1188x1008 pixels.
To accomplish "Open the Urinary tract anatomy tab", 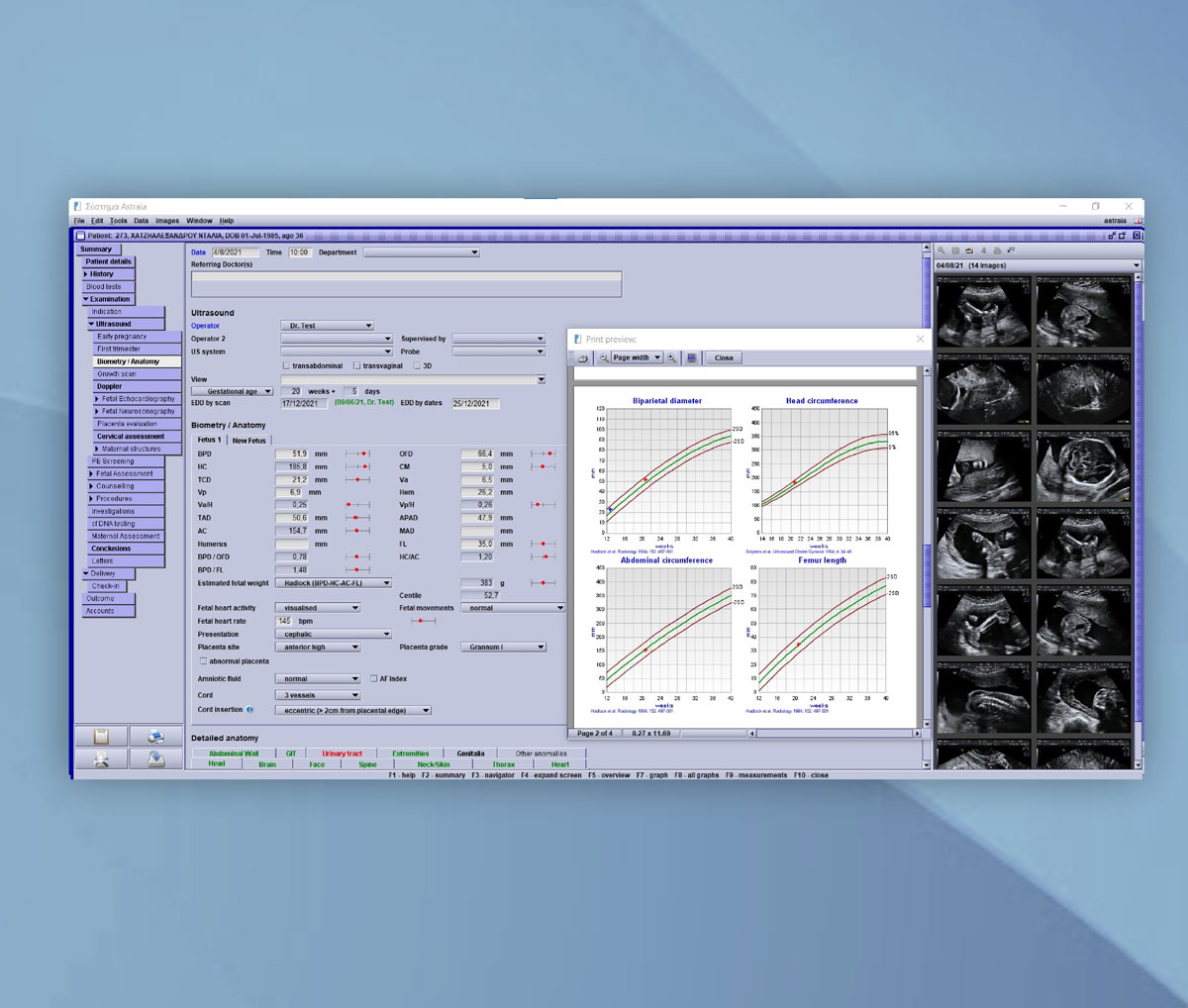I will coord(342,754).
